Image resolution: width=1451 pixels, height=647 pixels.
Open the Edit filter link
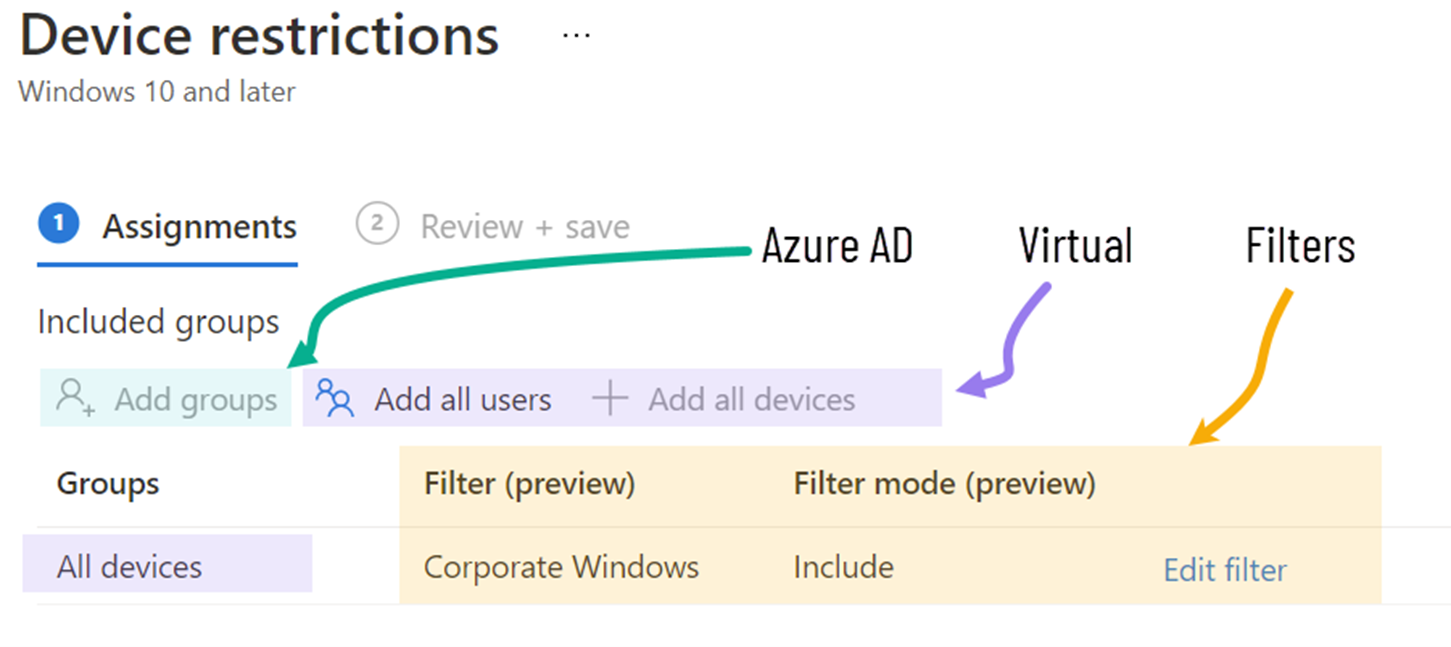[1225, 570]
